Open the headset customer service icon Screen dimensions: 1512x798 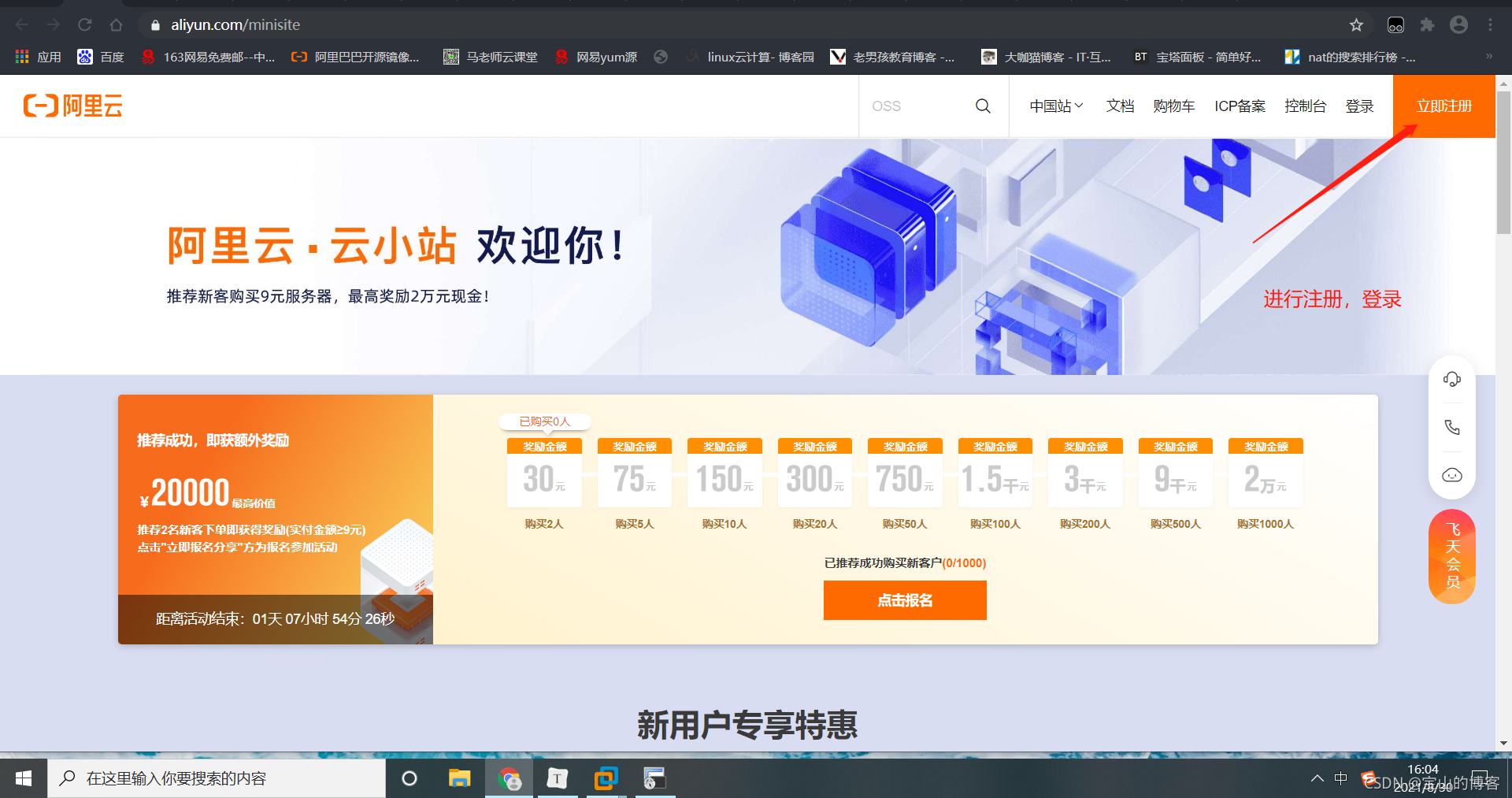coord(1451,380)
